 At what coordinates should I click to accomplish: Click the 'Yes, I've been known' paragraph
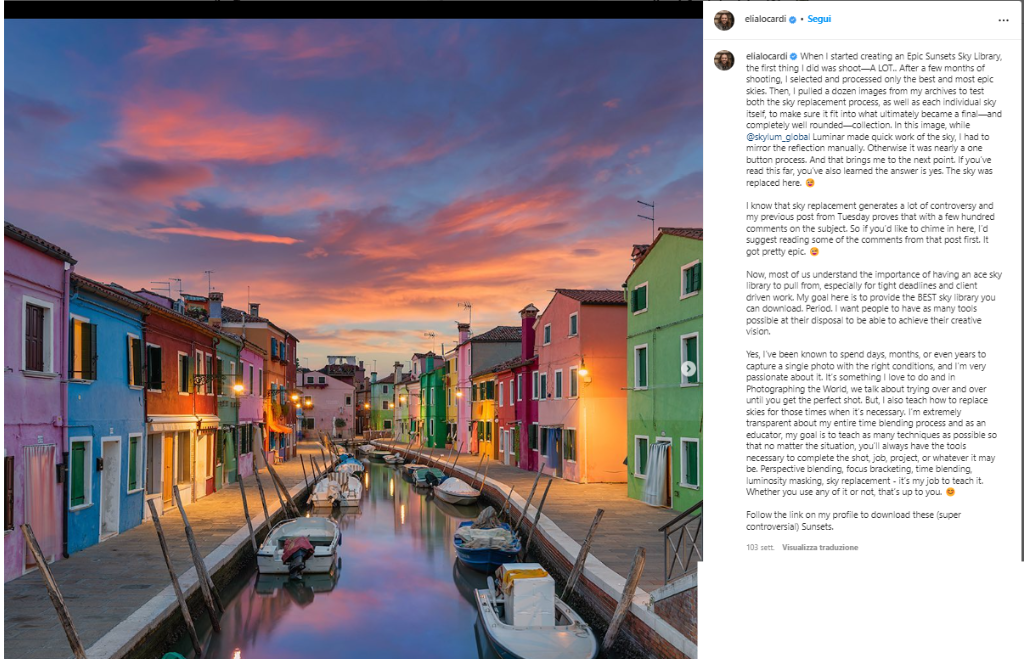870,420
